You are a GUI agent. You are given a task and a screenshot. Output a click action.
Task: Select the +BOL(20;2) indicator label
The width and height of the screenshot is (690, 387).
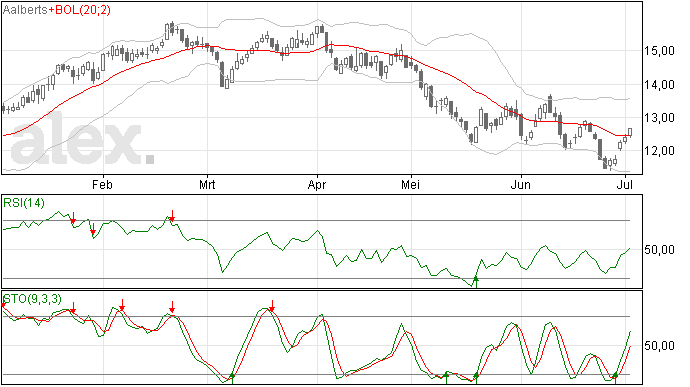(79, 10)
